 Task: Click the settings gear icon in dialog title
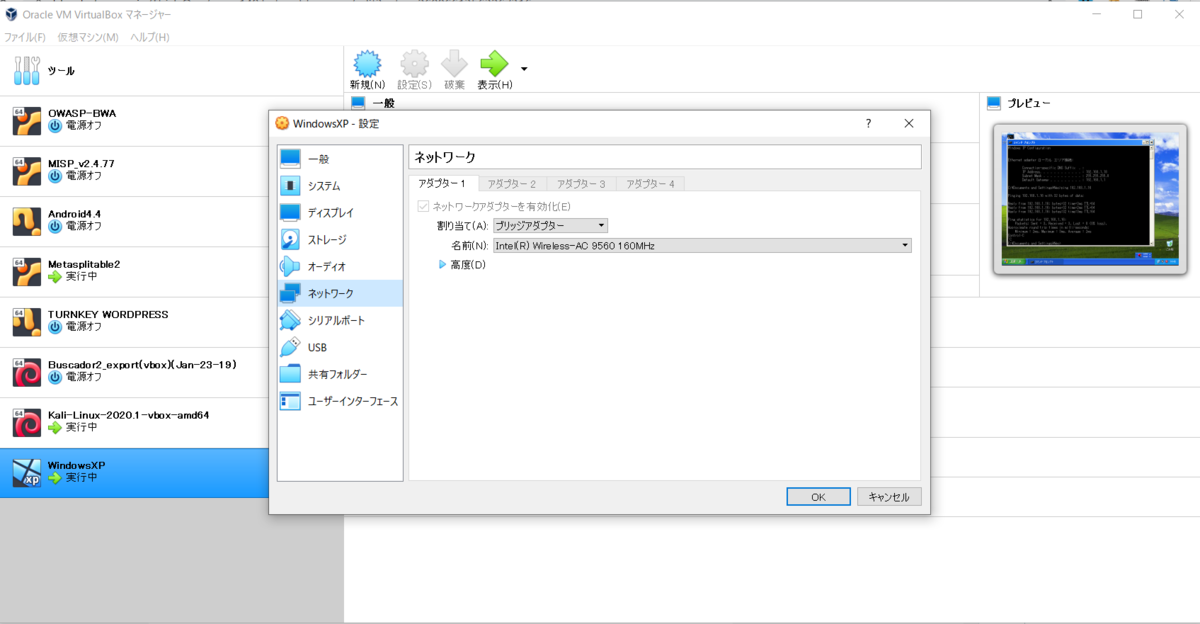[282, 124]
